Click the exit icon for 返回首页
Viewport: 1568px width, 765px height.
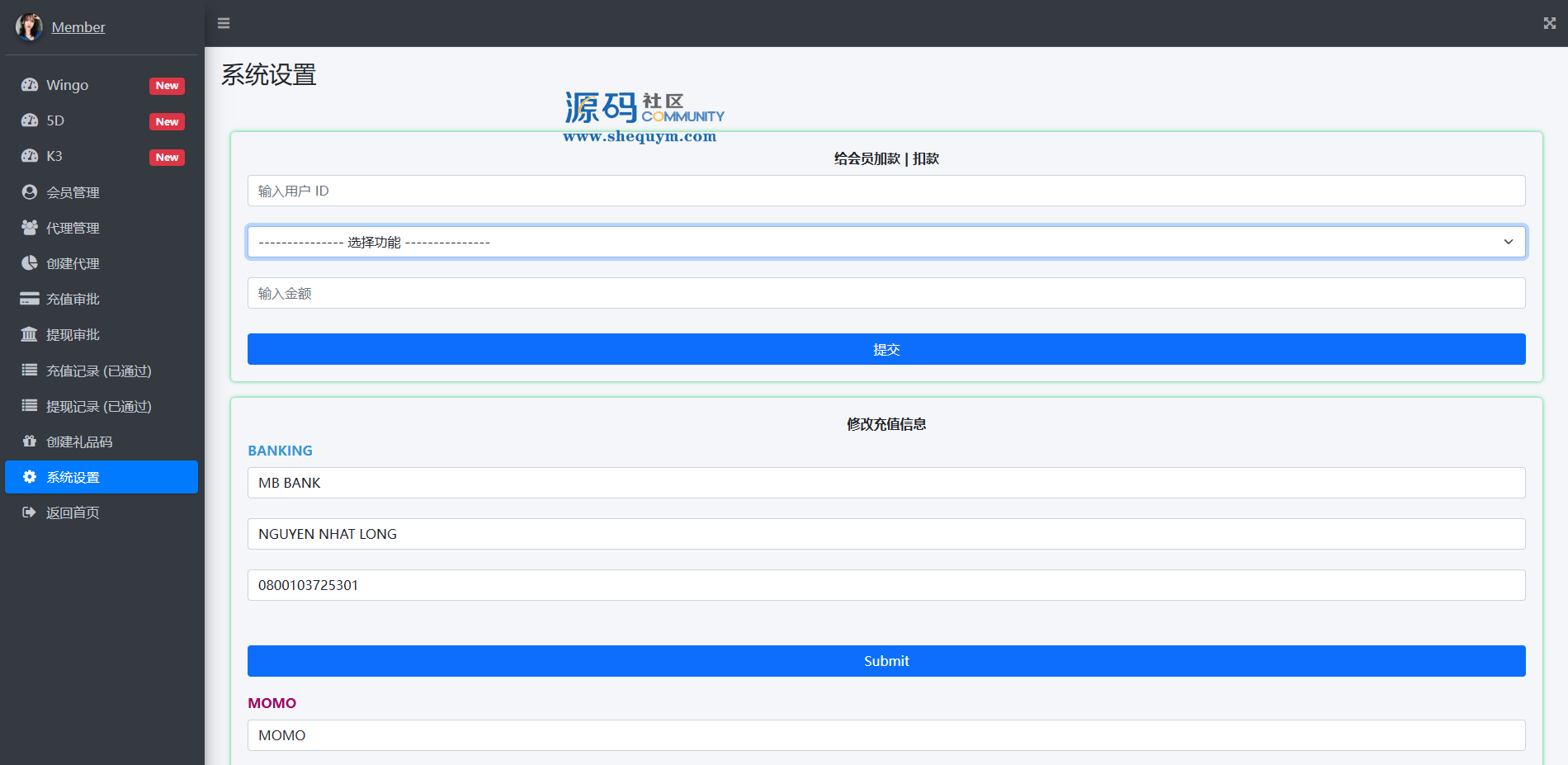click(x=30, y=512)
